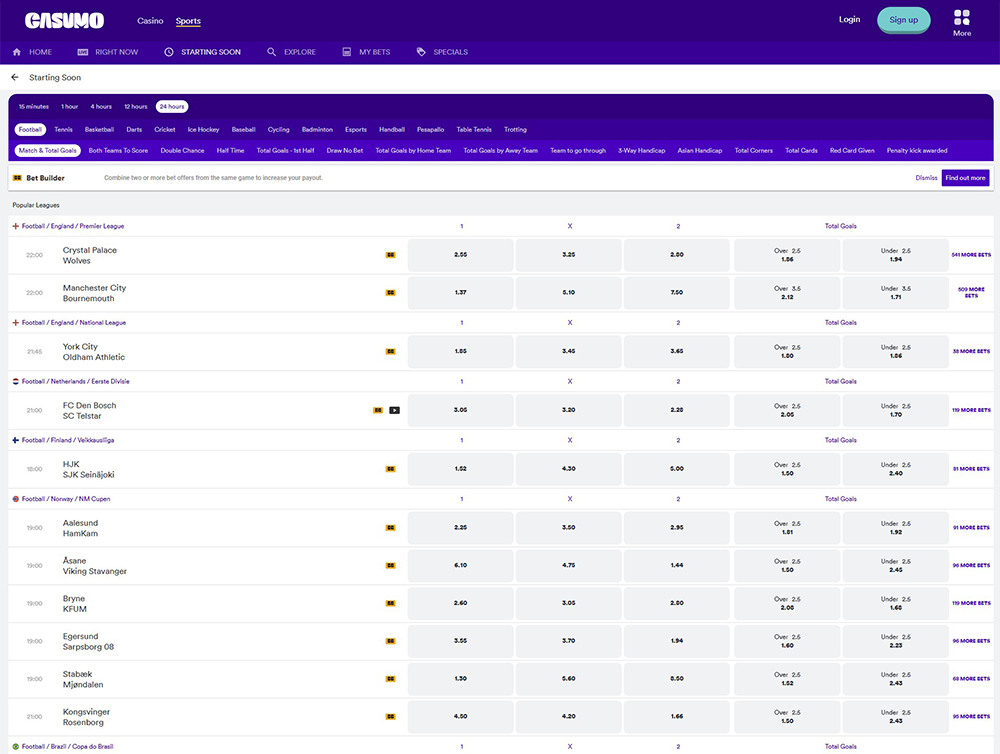Click Bet Builder icon for Kongsvinger vs Rosenborg
This screenshot has height=754, width=1000.
click(x=390, y=716)
